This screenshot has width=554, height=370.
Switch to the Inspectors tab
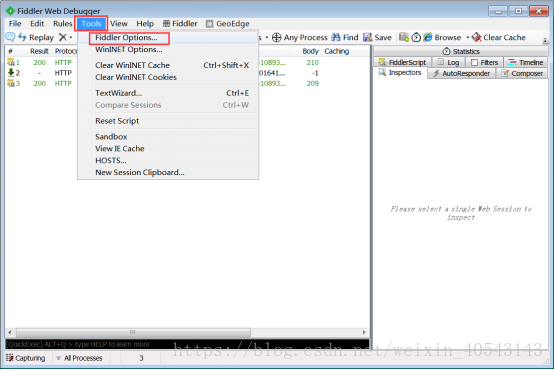tap(400, 72)
